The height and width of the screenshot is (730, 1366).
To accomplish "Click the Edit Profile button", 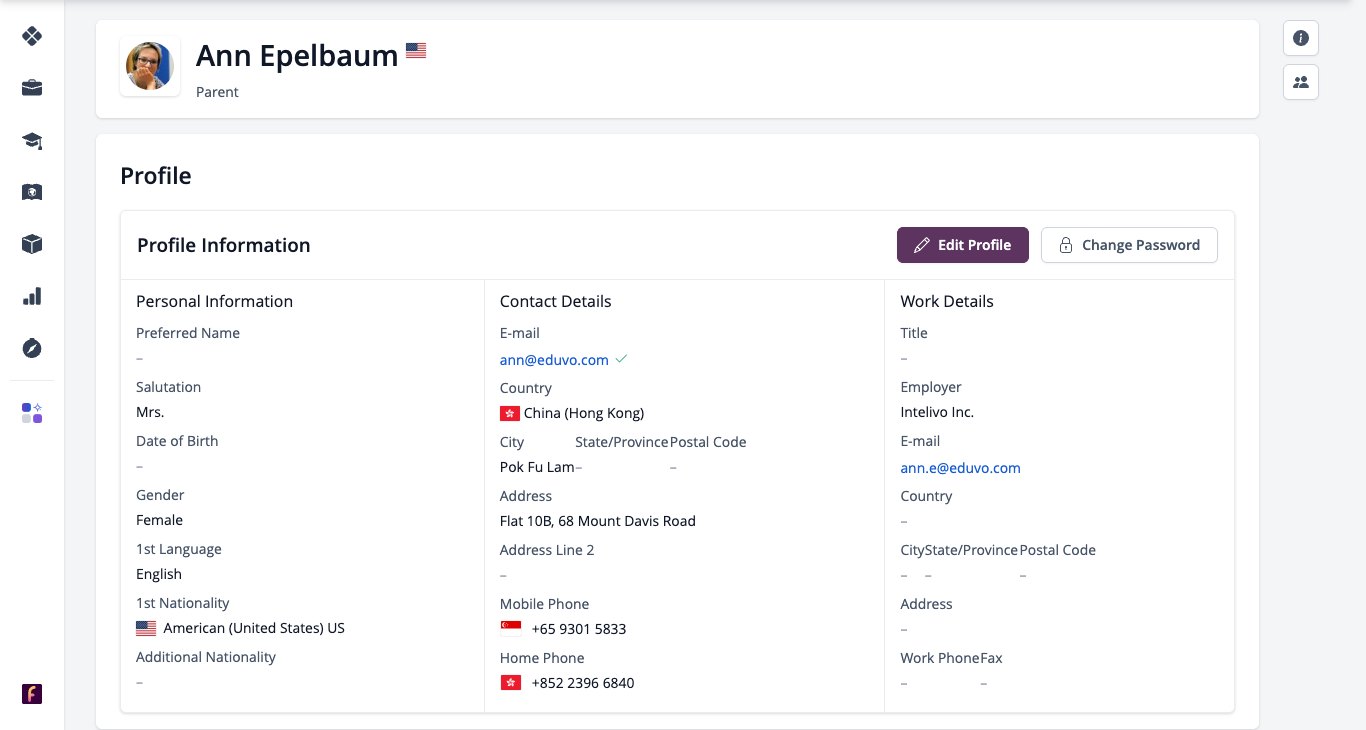I will tap(963, 245).
